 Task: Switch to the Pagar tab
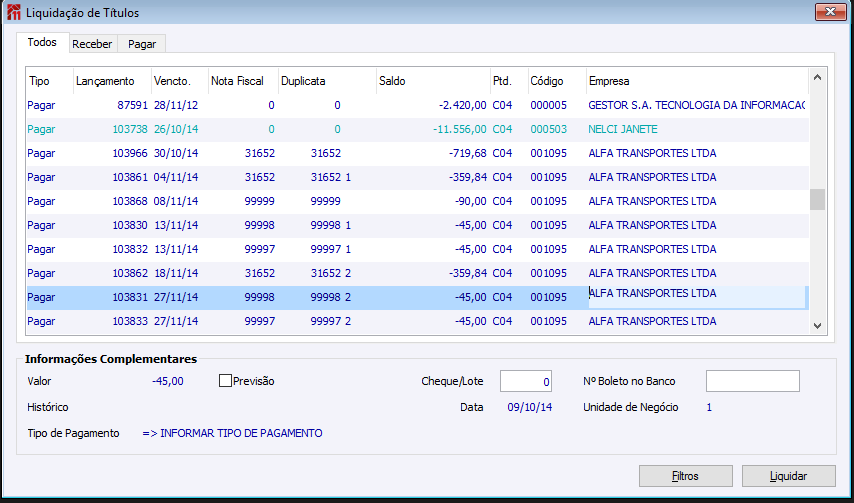(142, 44)
